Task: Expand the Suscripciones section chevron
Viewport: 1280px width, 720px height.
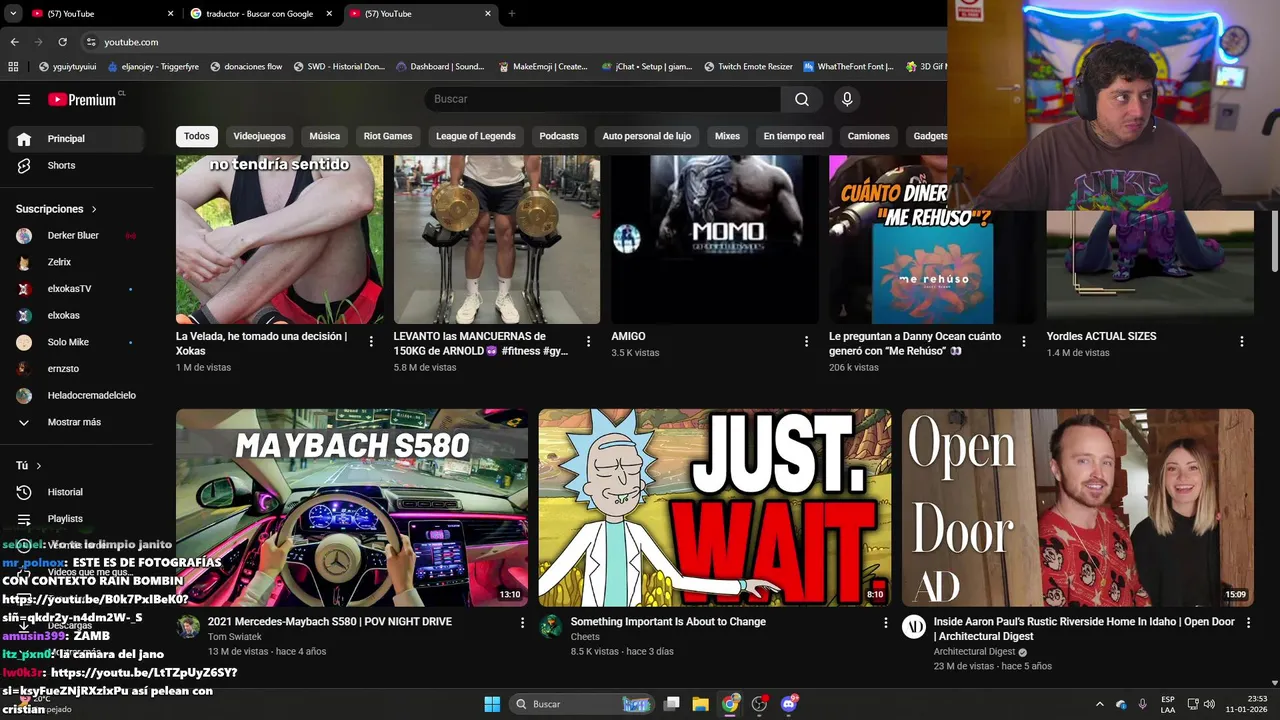Action: [94, 209]
